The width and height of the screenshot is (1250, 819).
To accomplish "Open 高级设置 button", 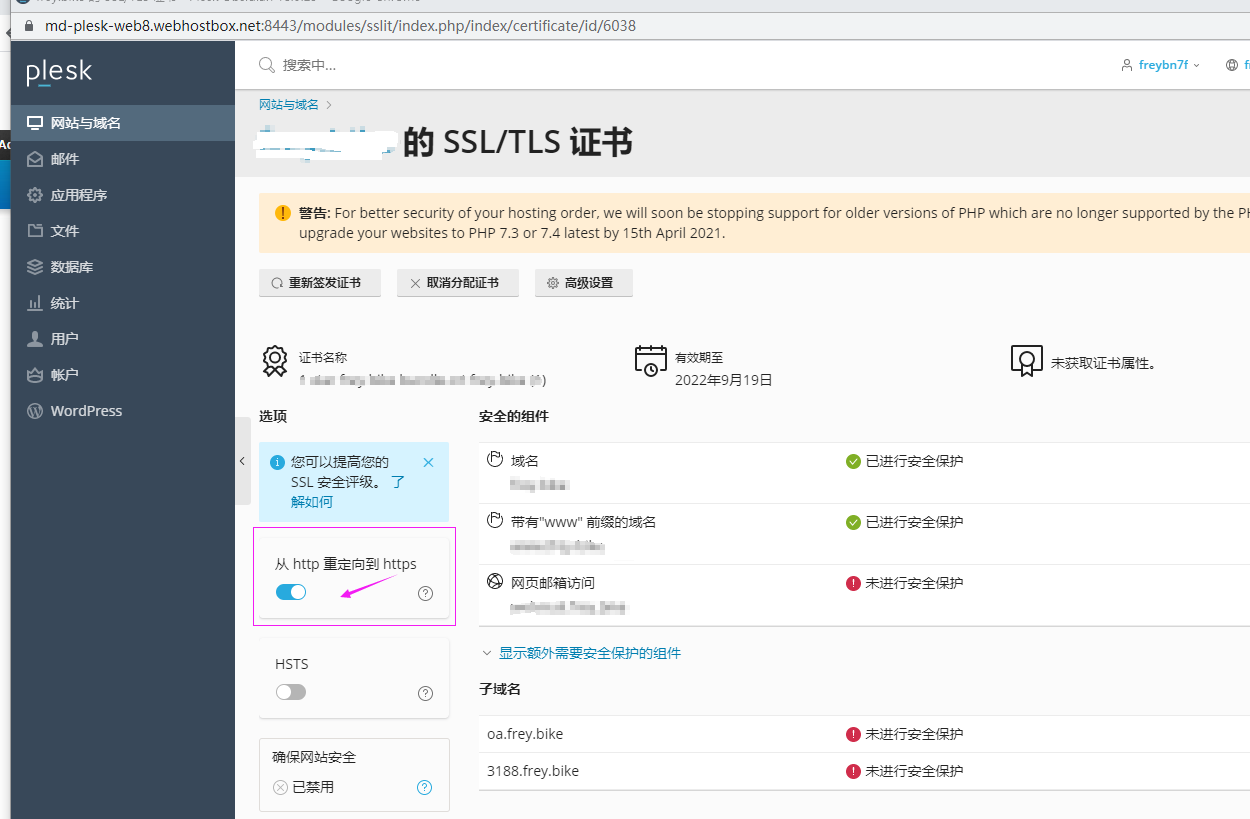I will pos(583,283).
